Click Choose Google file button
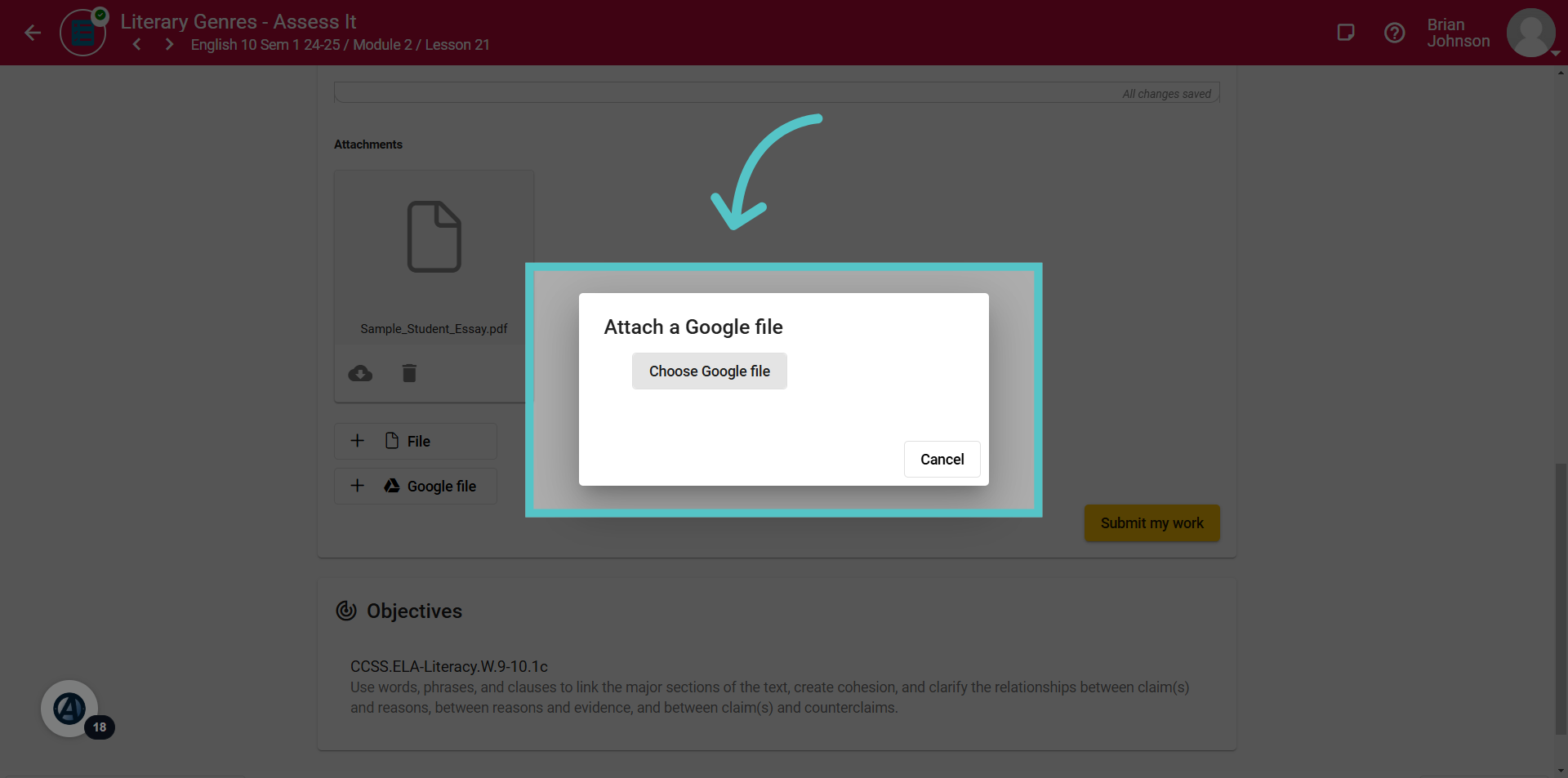Viewport: 1568px width, 778px height. [710, 371]
